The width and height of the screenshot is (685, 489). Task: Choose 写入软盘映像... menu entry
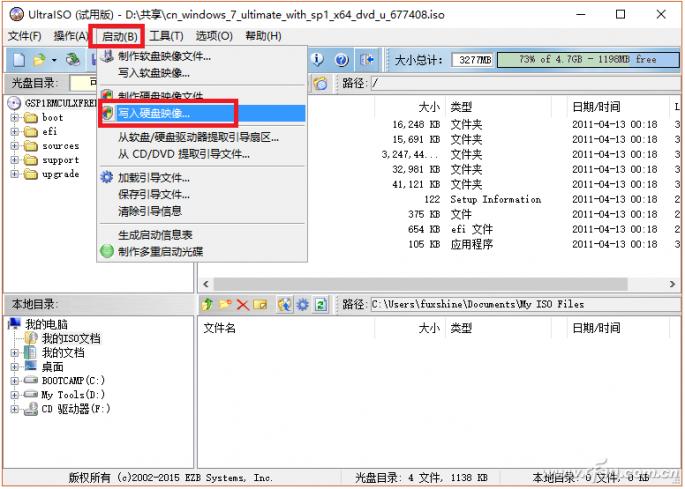coord(202,73)
